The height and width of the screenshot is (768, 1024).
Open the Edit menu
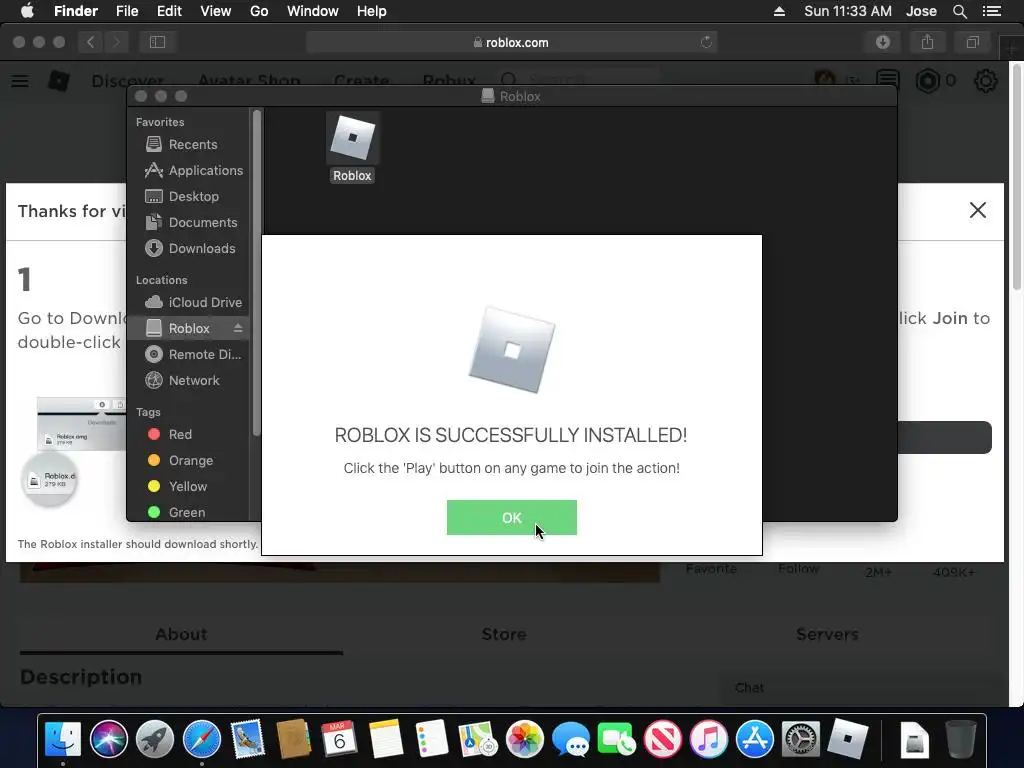[x=169, y=11]
